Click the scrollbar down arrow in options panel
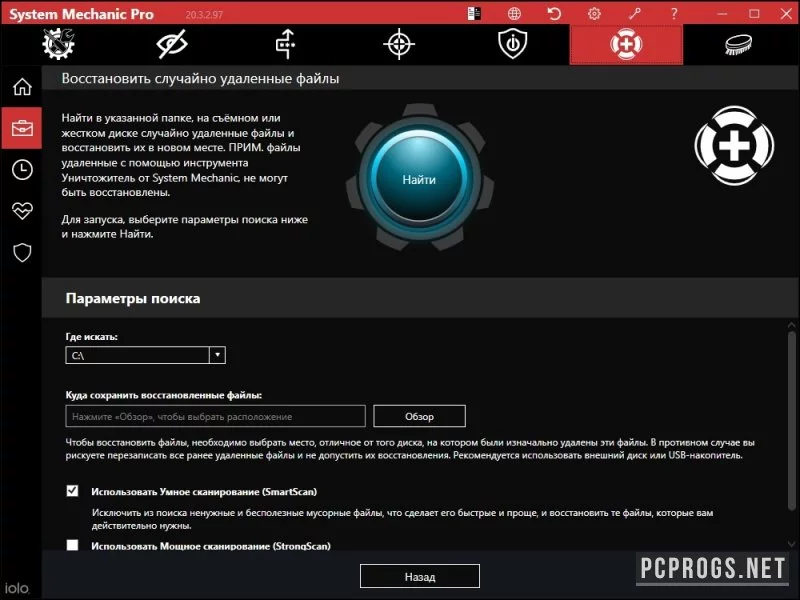Screen dimensions: 800x600 [x=791, y=543]
